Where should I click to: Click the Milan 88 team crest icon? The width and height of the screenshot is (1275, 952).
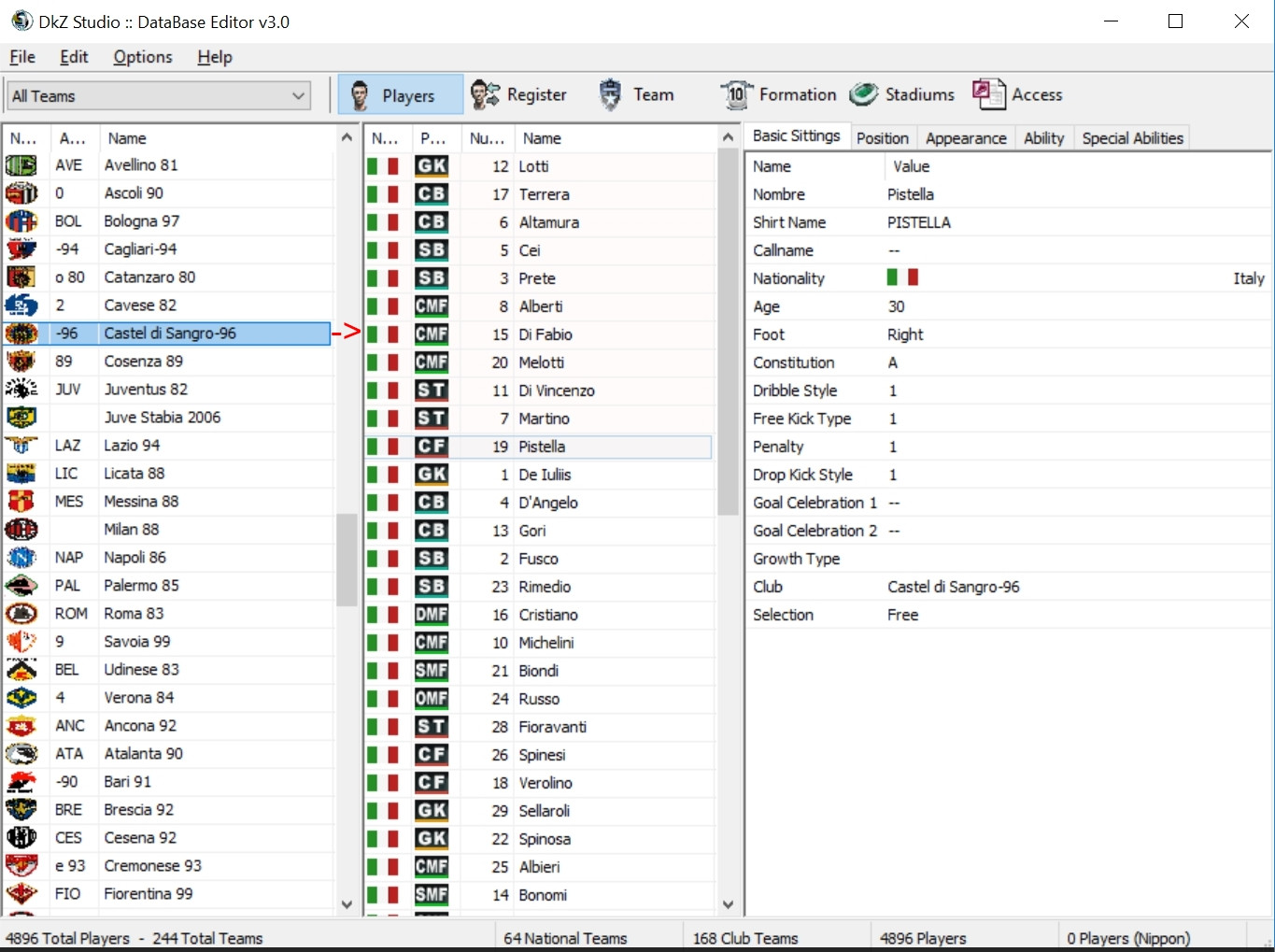coord(21,530)
